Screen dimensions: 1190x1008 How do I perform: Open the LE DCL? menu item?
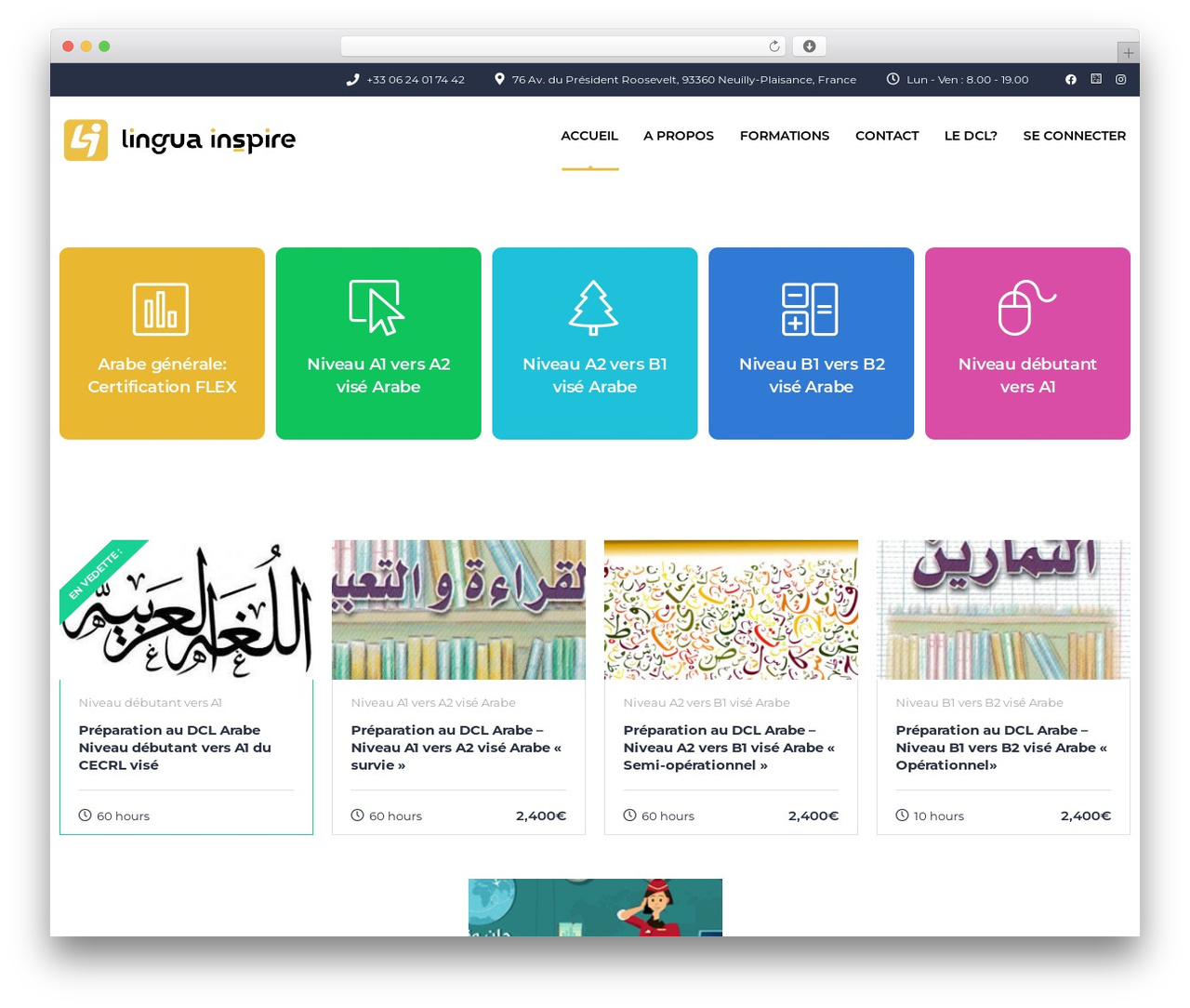[x=971, y=136]
